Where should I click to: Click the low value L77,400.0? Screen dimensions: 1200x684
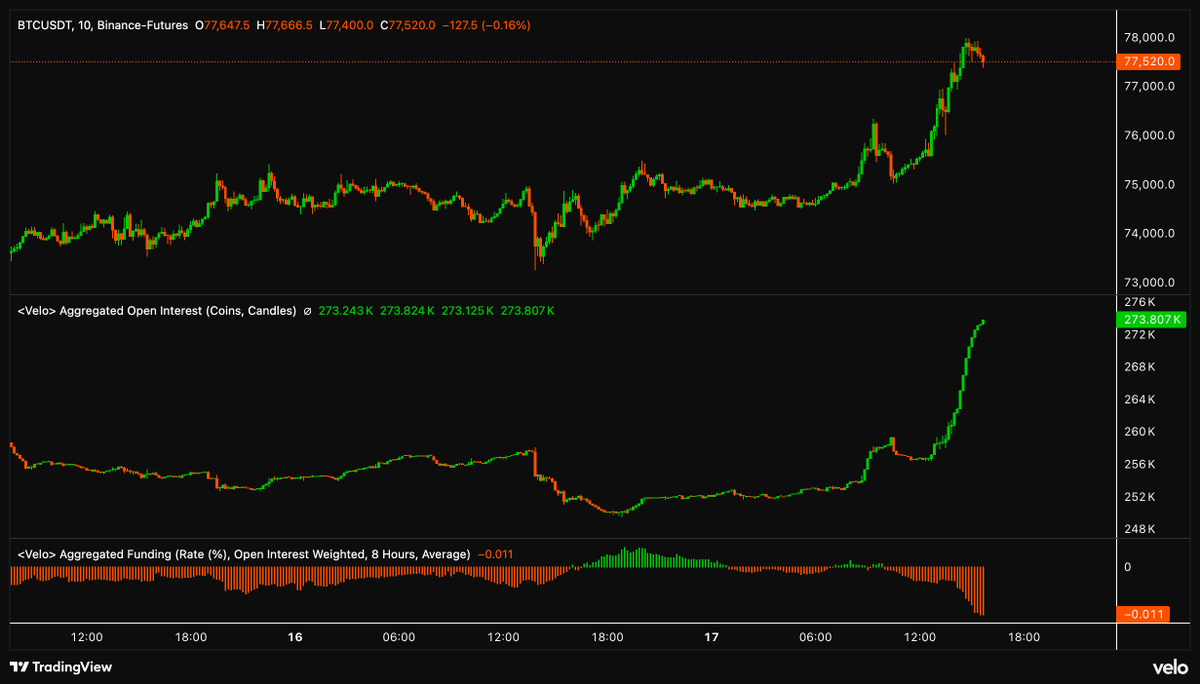(346, 25)
